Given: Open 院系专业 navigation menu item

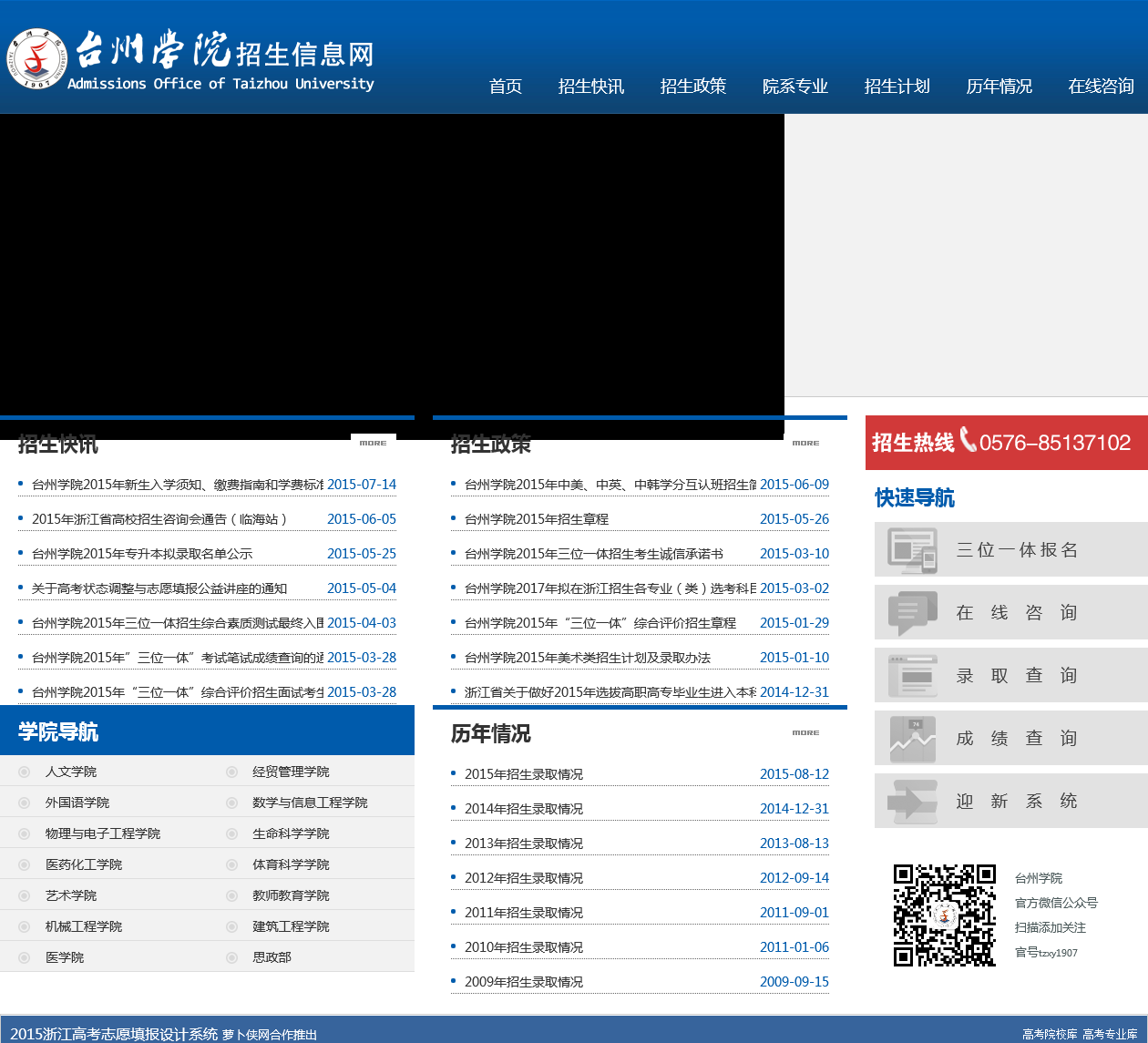Looking at the screenshot, I should click(795, 86).
